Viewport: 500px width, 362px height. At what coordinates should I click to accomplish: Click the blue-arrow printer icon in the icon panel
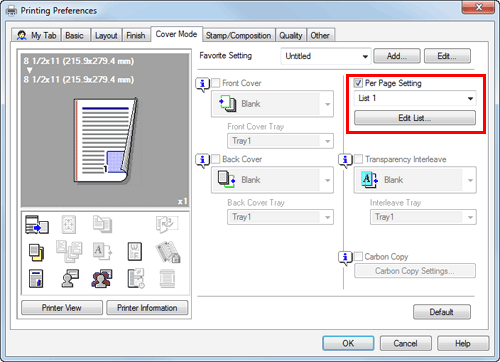[x=37, y=225]
